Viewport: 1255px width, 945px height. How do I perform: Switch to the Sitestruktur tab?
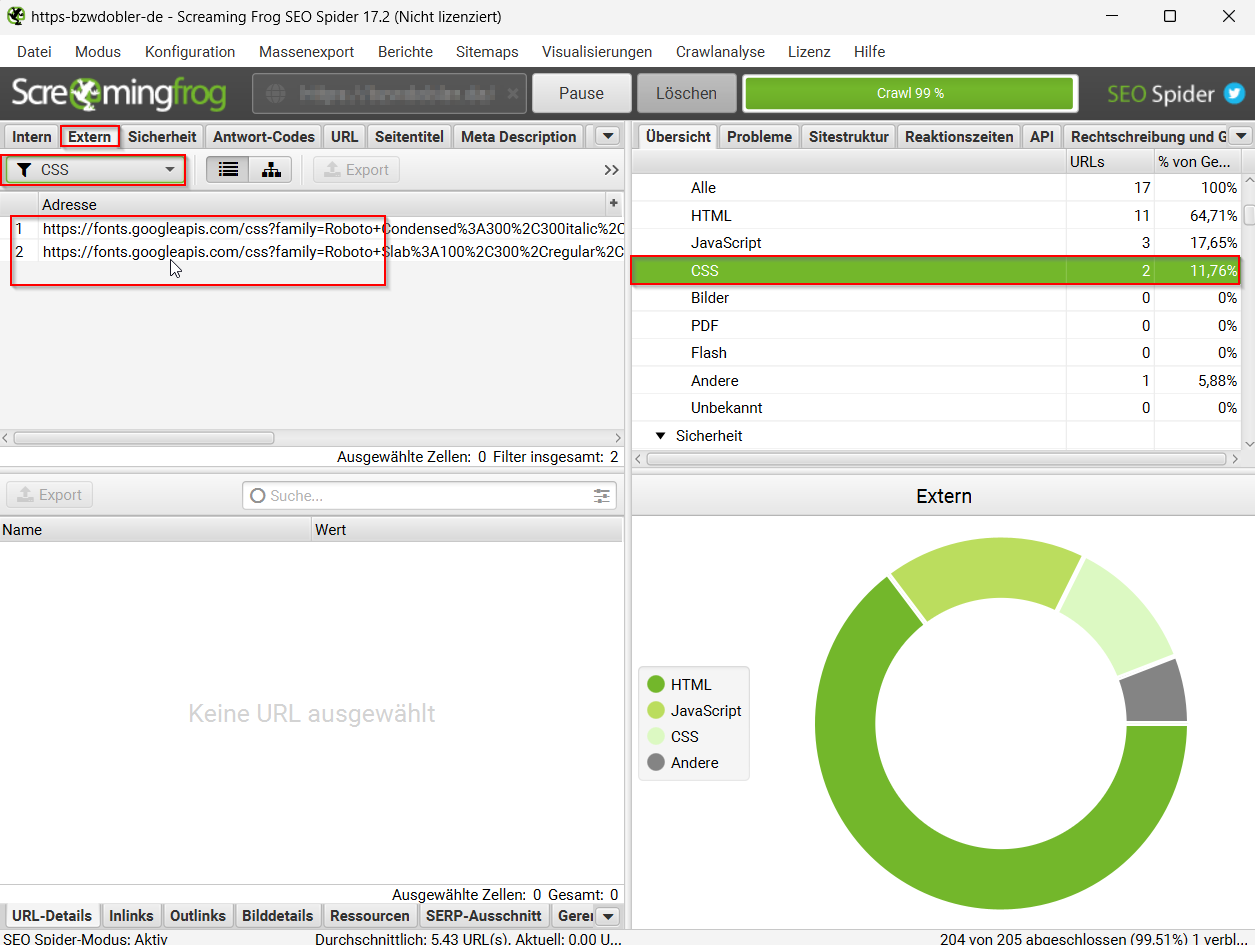click(848, 137)
